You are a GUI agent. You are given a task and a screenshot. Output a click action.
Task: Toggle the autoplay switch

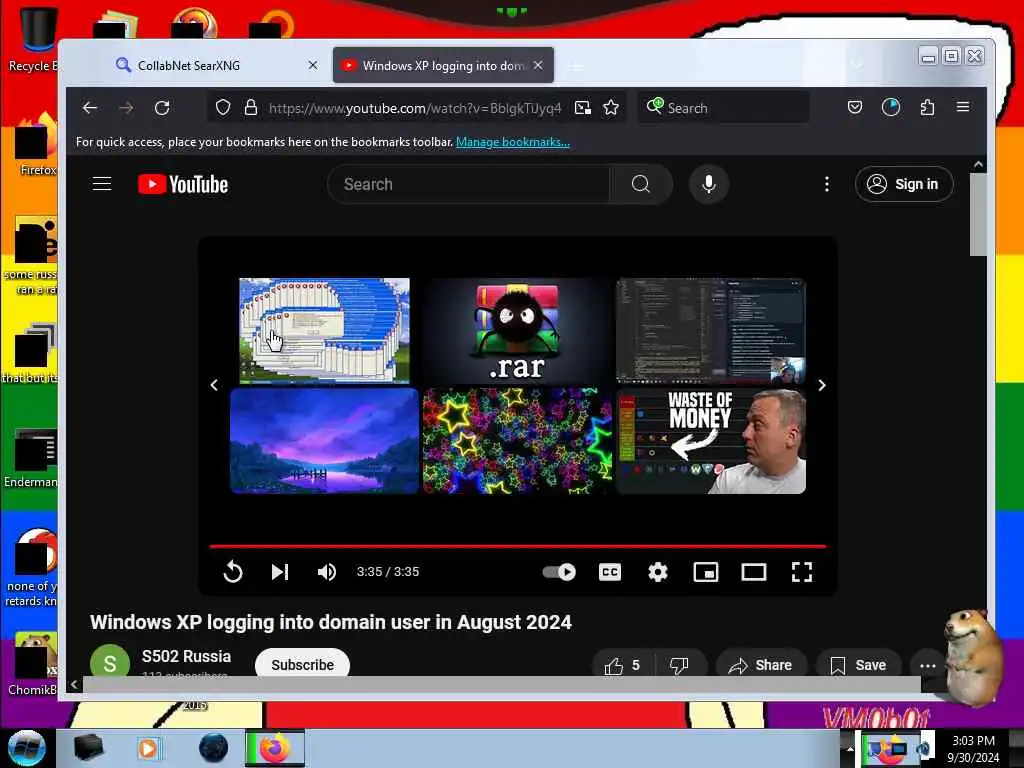point(559,572)
